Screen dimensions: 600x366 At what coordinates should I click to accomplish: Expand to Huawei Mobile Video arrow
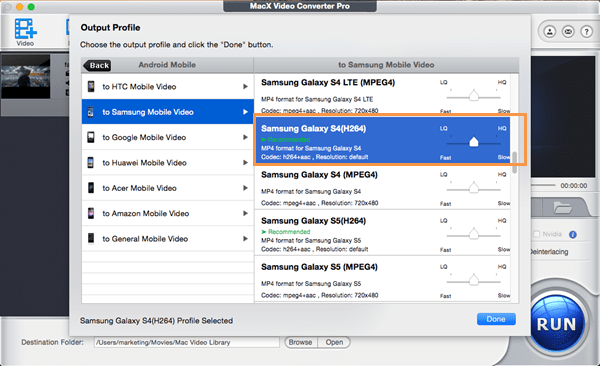click(x=245, y=162)
